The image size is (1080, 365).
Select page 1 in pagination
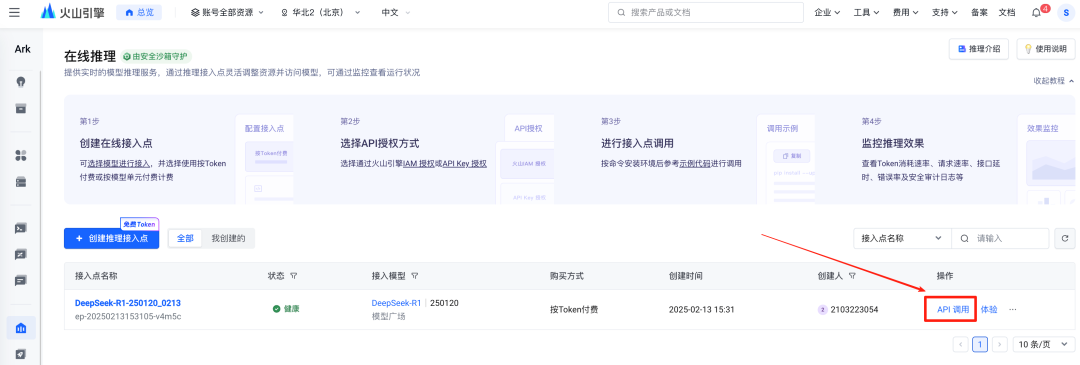coord(980,344)
